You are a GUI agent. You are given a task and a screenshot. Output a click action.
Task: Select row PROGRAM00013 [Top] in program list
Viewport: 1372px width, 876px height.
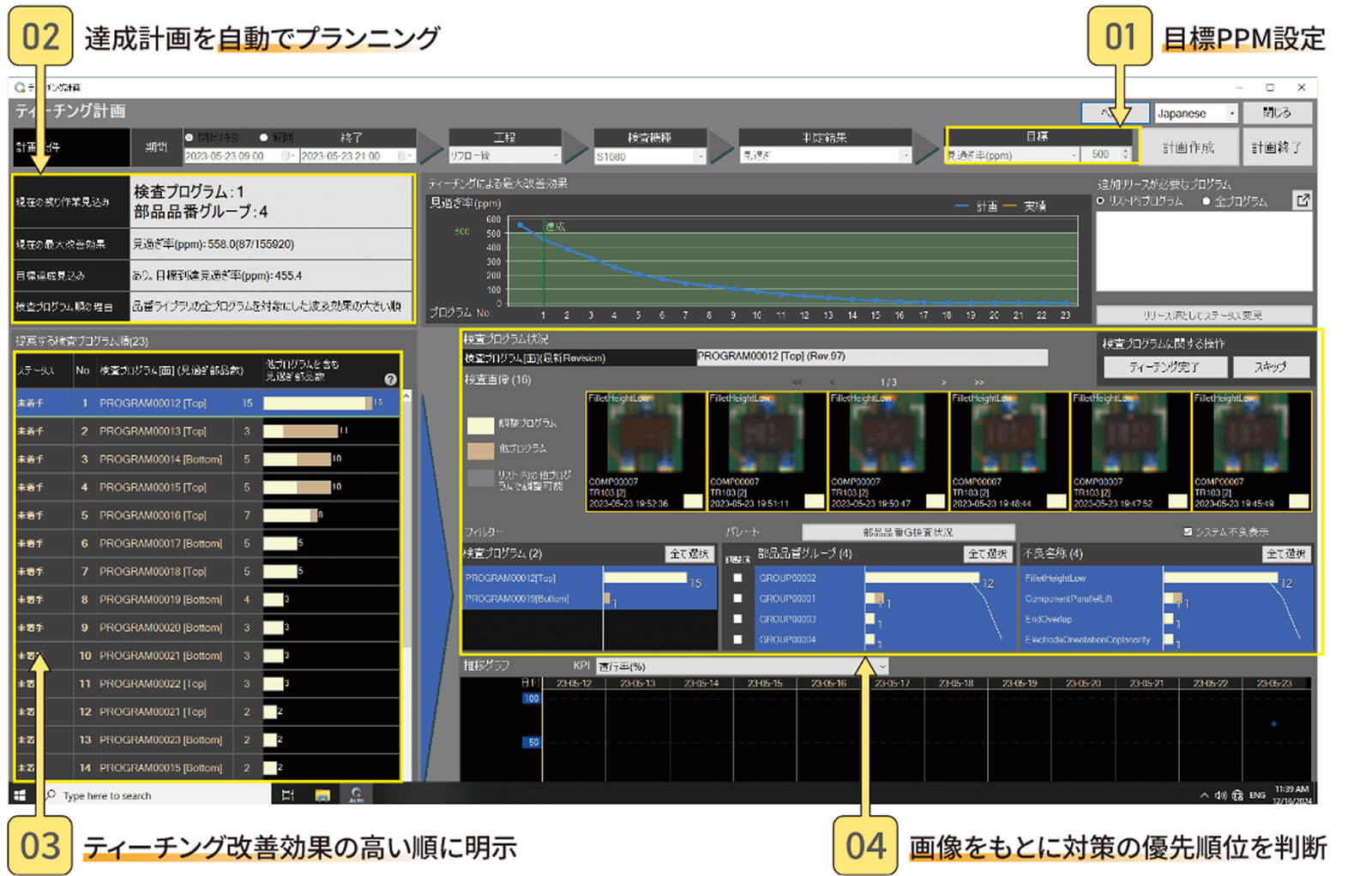pyautogui.click(x=208, y=431)
